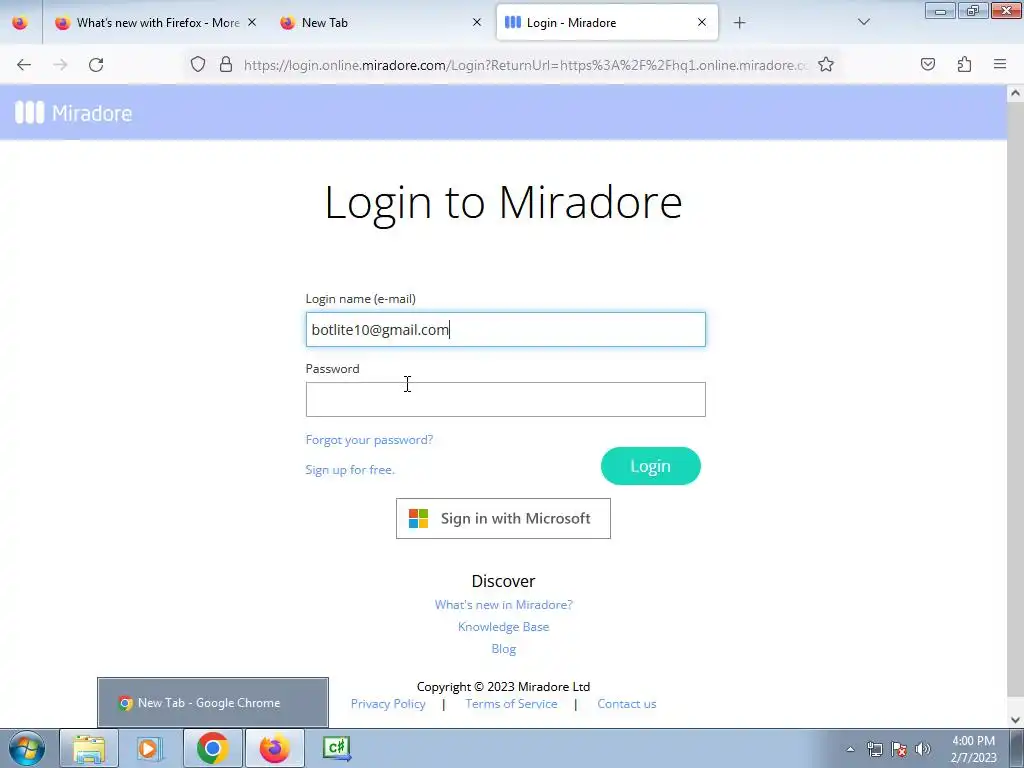Open the Terms of Service link
This screenshot has width=1024, height=768.
click(x=511, y=704)
